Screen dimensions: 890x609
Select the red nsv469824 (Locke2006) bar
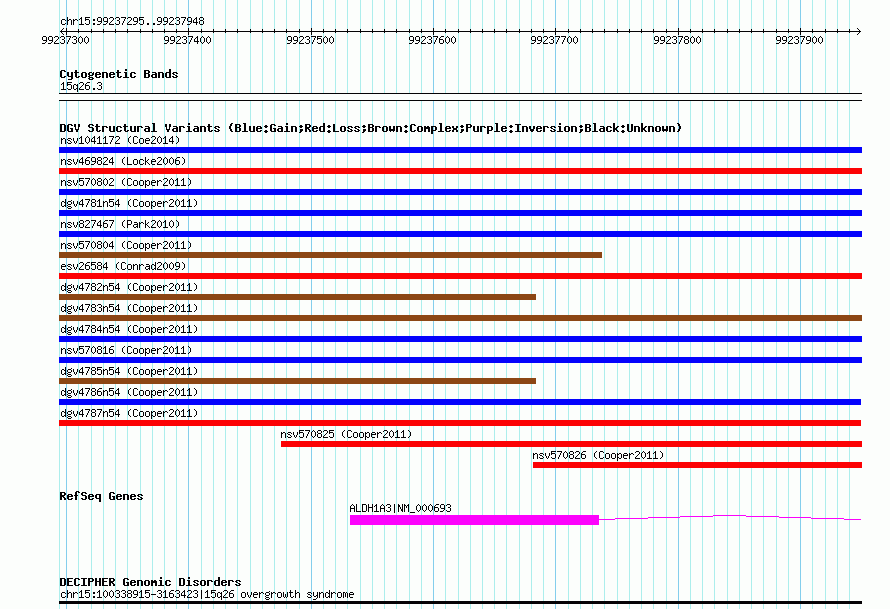[460, 171]
